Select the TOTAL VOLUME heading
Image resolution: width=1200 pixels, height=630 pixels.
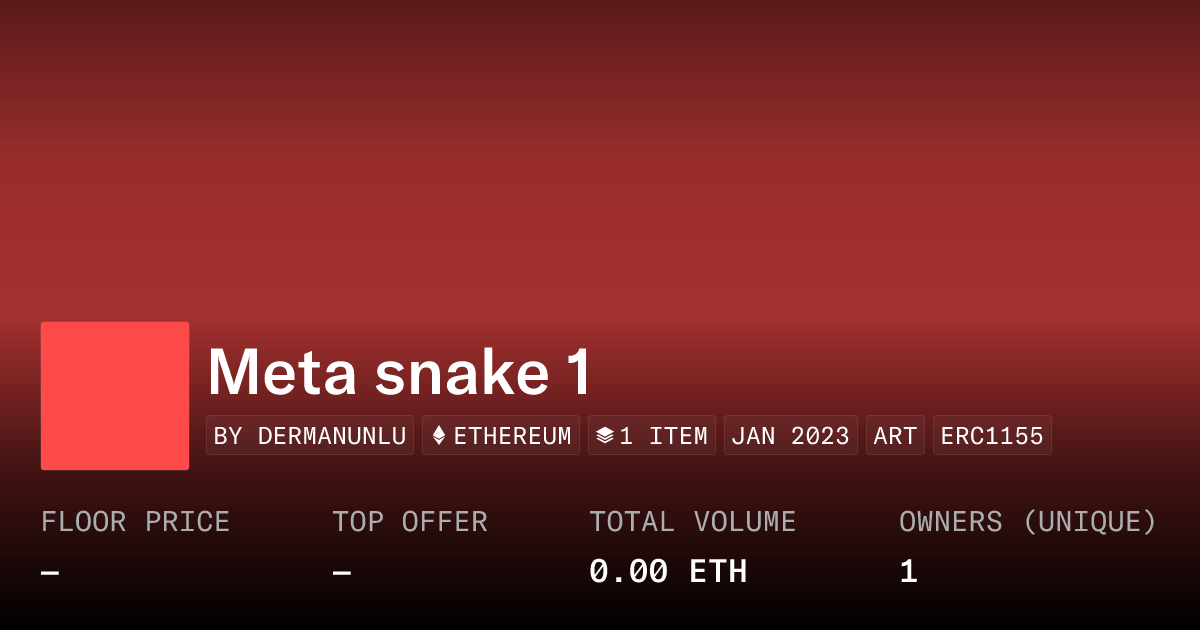point(692,522)
